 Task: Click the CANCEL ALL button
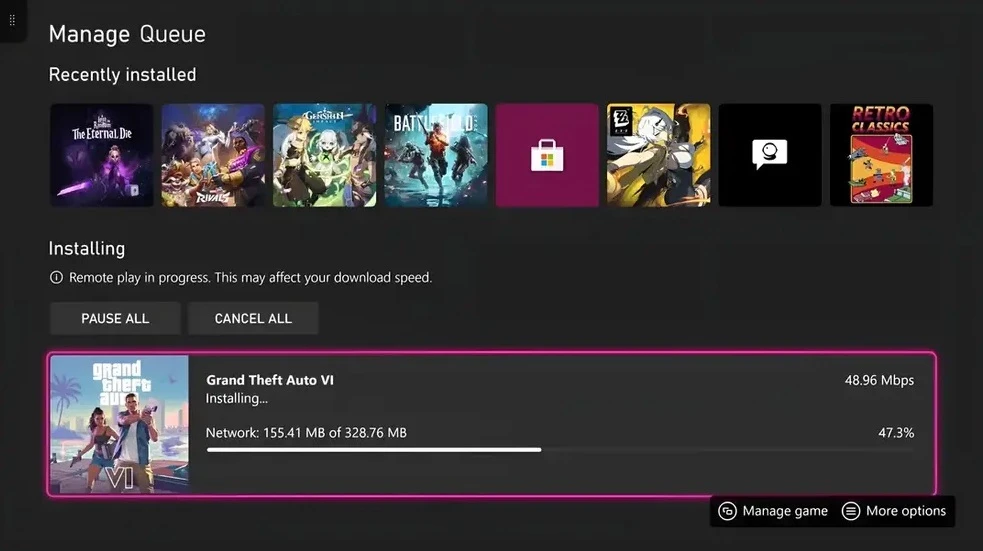click(253, 318)
